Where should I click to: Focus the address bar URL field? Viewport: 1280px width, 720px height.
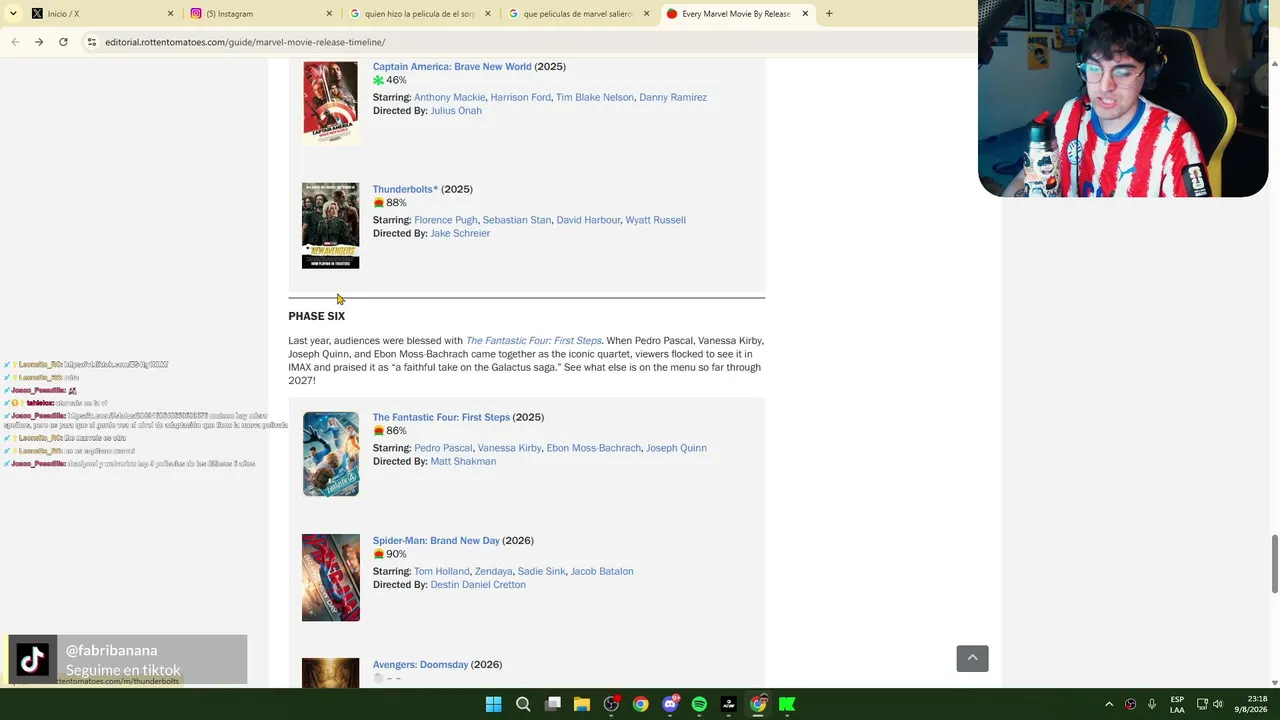(x=530, y=42)
